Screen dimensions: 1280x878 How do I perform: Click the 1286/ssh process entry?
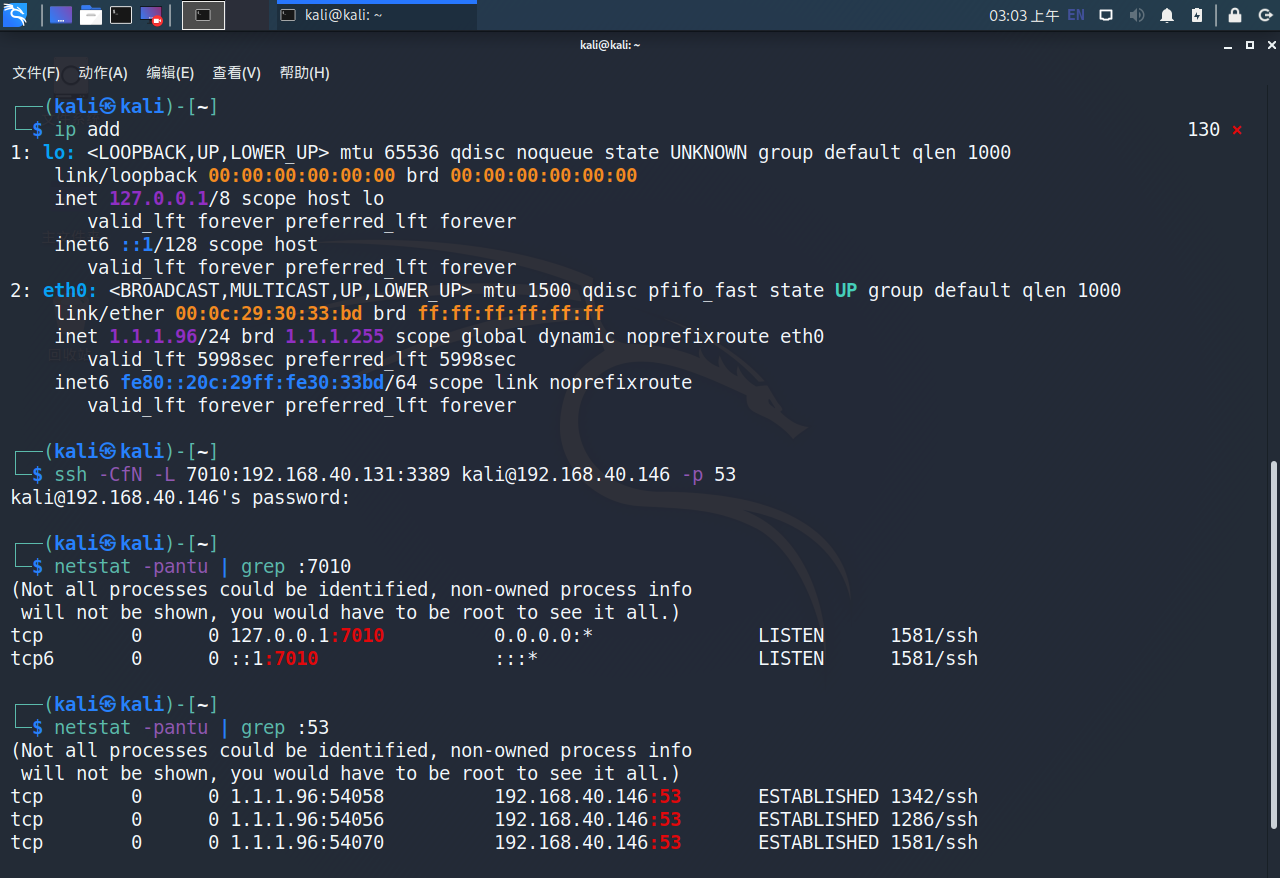934,819
